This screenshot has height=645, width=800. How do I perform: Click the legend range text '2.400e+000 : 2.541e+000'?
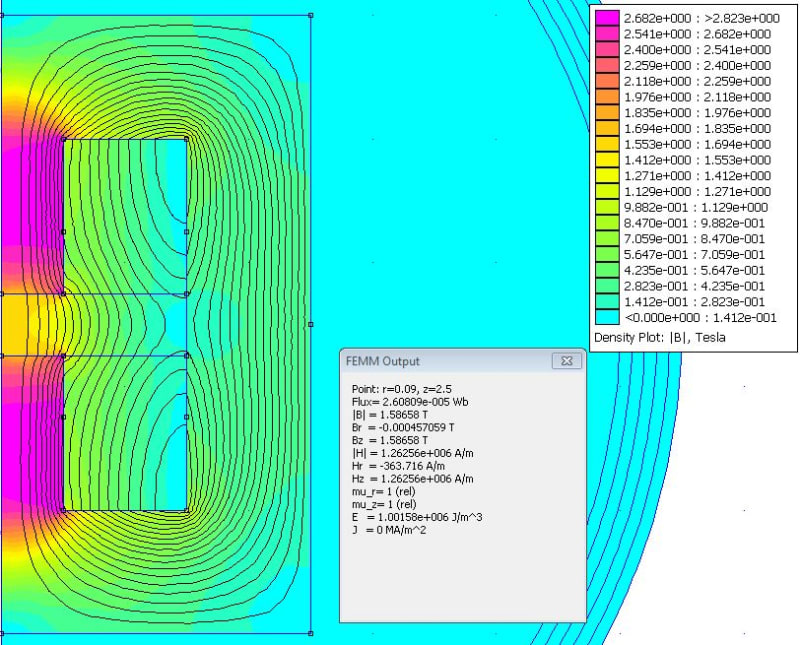[697, 49]
